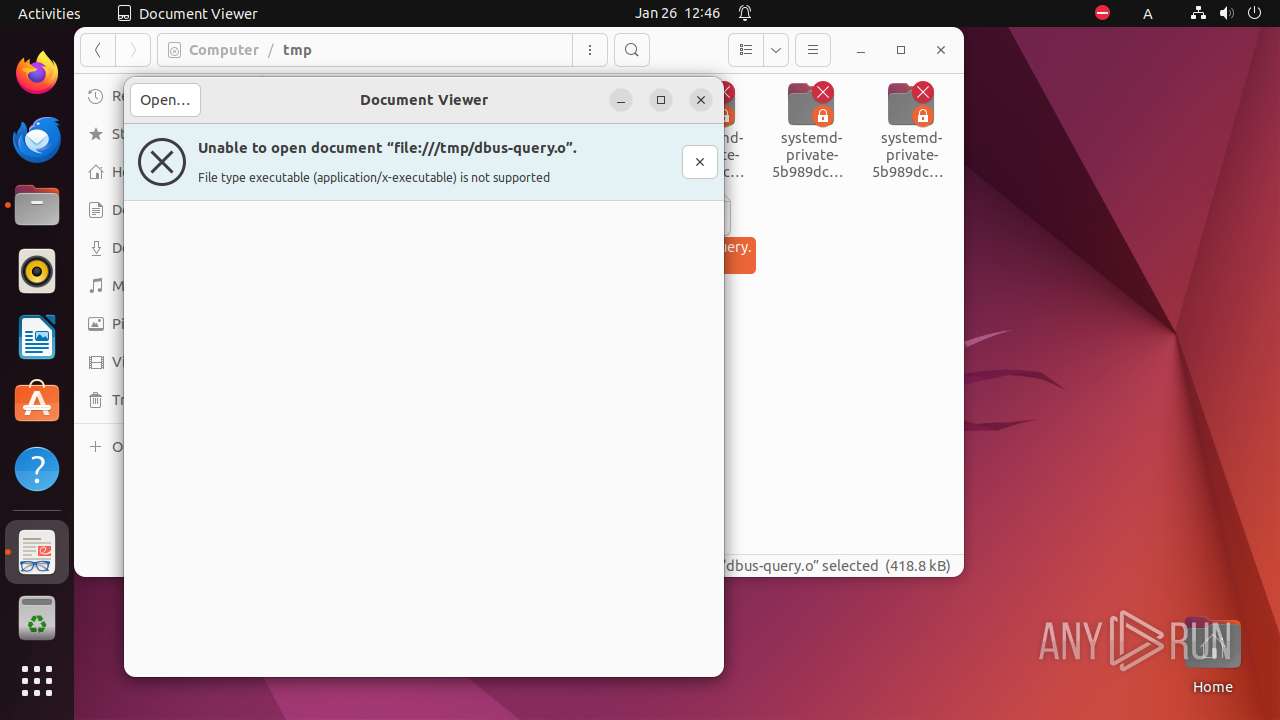The image size is (1280, 720).
Task: Click the volume icon in the system tray
Action: [x=1227, y=13]
